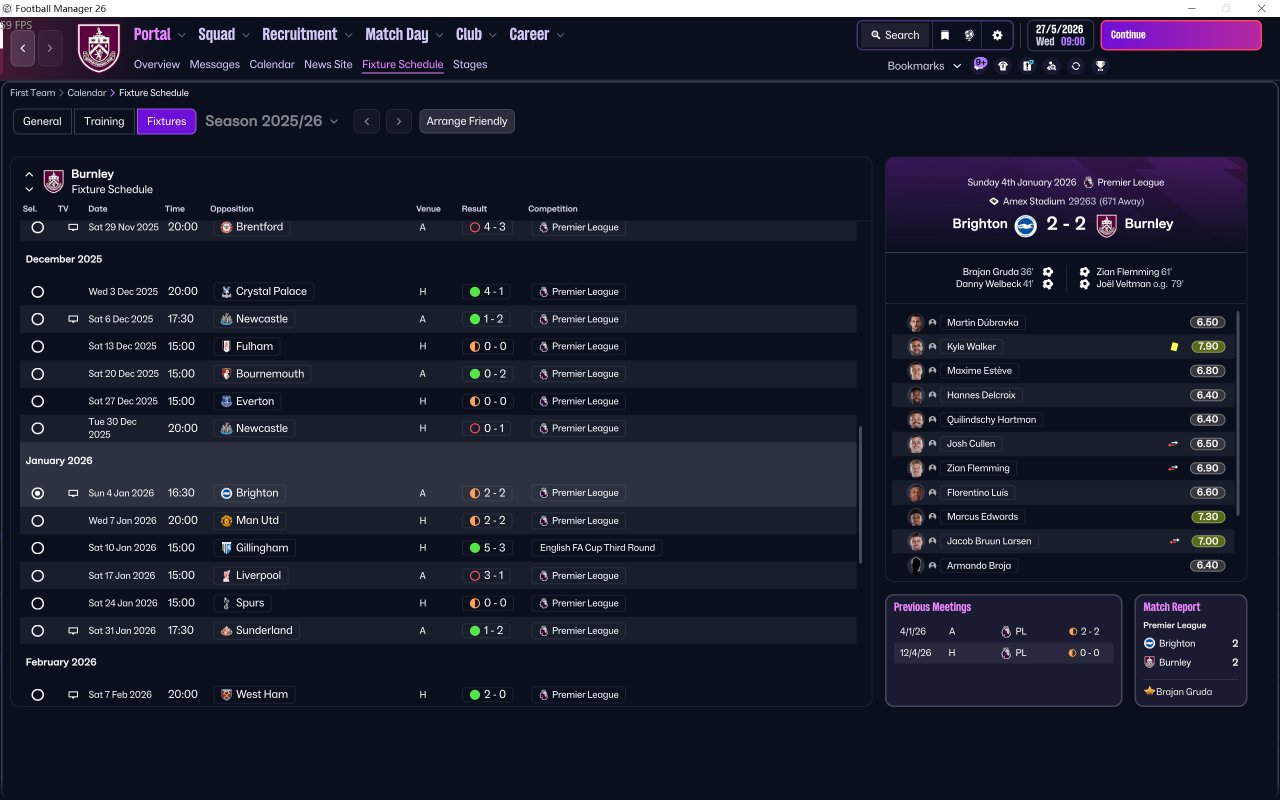Open the First Team breadcrumb link
Image resolution: width=1280 pixels, height=800 pixels.
[33, 93]
